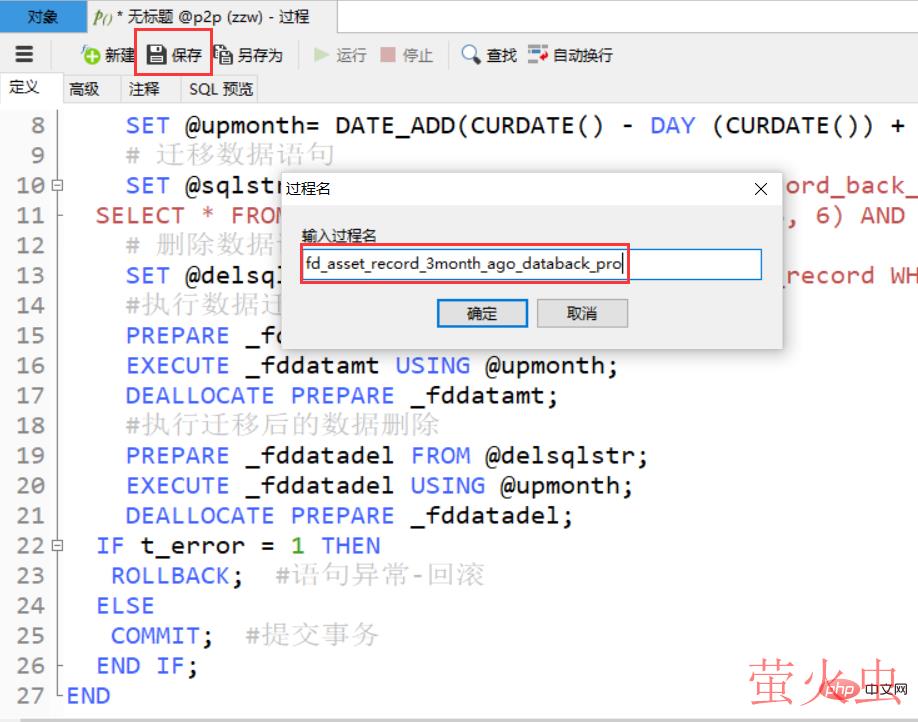Click '_fddatamt' on line 16
This screenshot has height=722, width=918.
point(312,366)
